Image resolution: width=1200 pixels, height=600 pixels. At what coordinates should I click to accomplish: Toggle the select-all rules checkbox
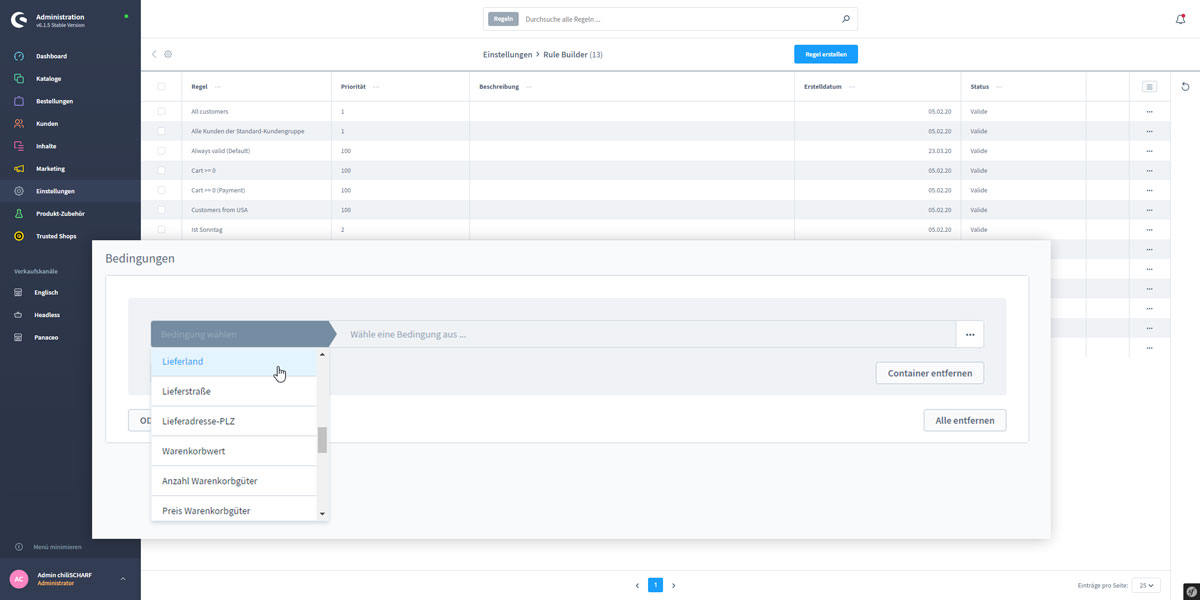tap(161, 87)
